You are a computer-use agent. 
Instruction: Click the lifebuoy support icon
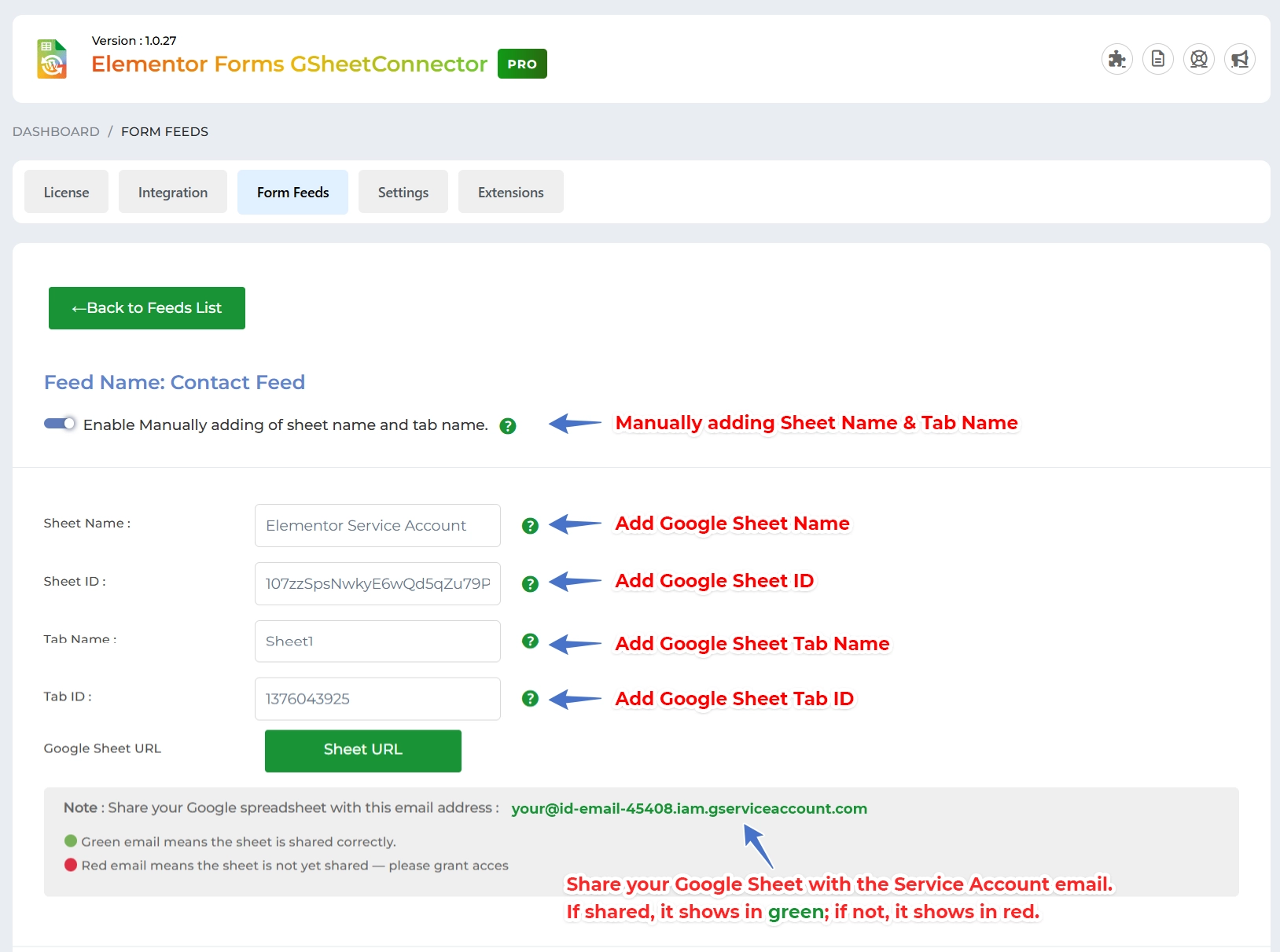pyautogui.click(x=1198, y=59)
